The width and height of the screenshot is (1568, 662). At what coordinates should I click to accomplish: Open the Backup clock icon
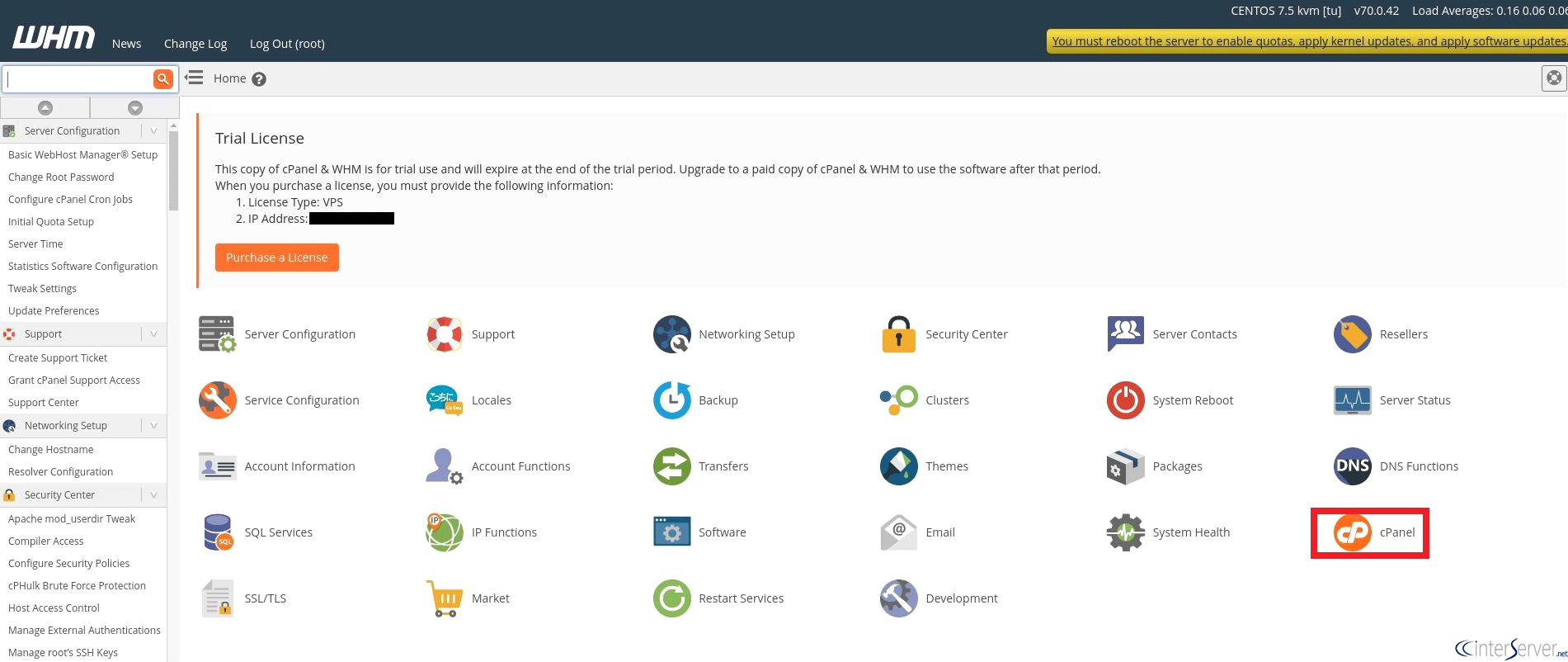[x=672, y=400]
